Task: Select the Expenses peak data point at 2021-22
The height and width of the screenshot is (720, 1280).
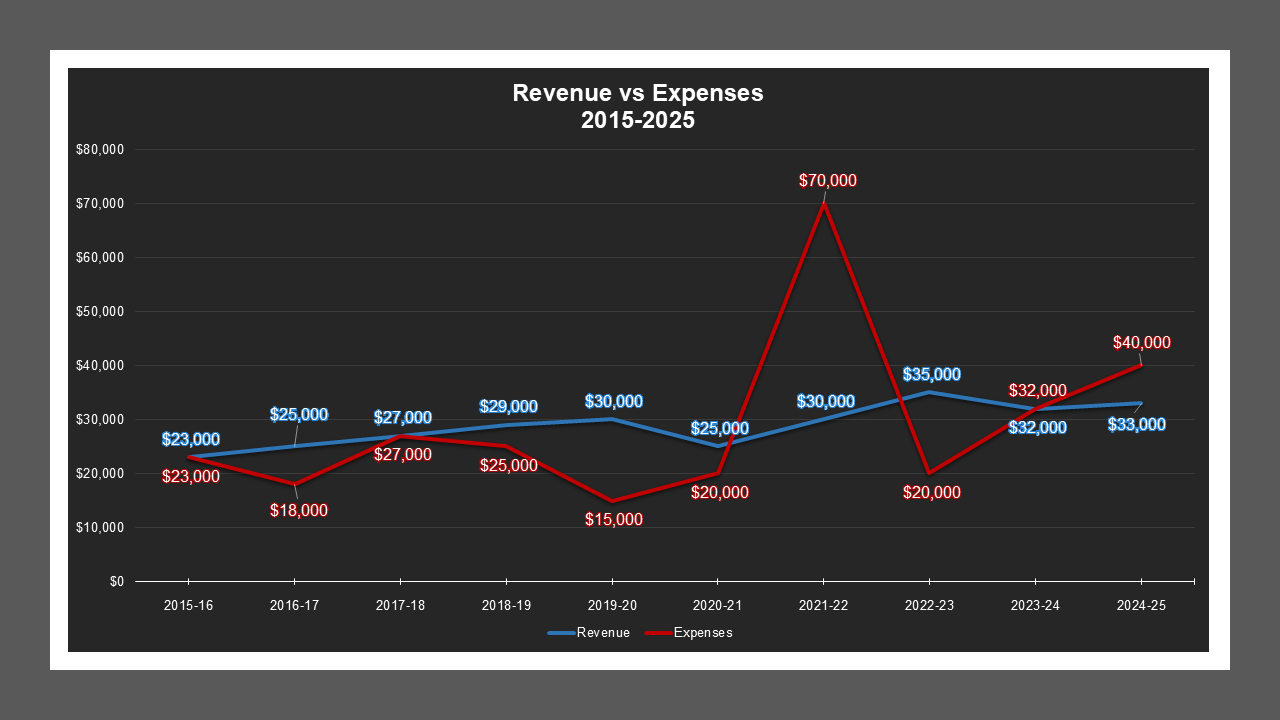Action: click(823, 203)
